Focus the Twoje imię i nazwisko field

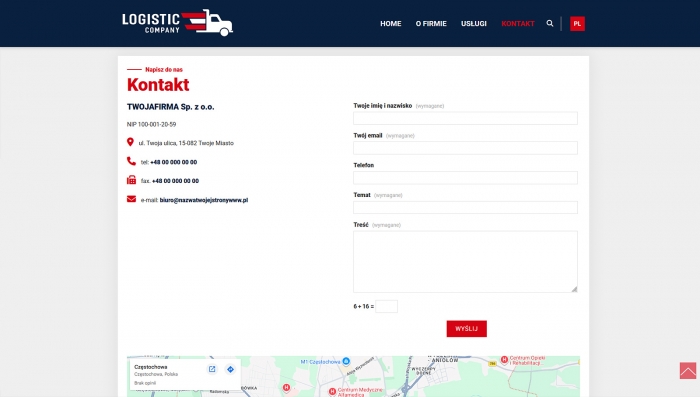tap(465, 118)
